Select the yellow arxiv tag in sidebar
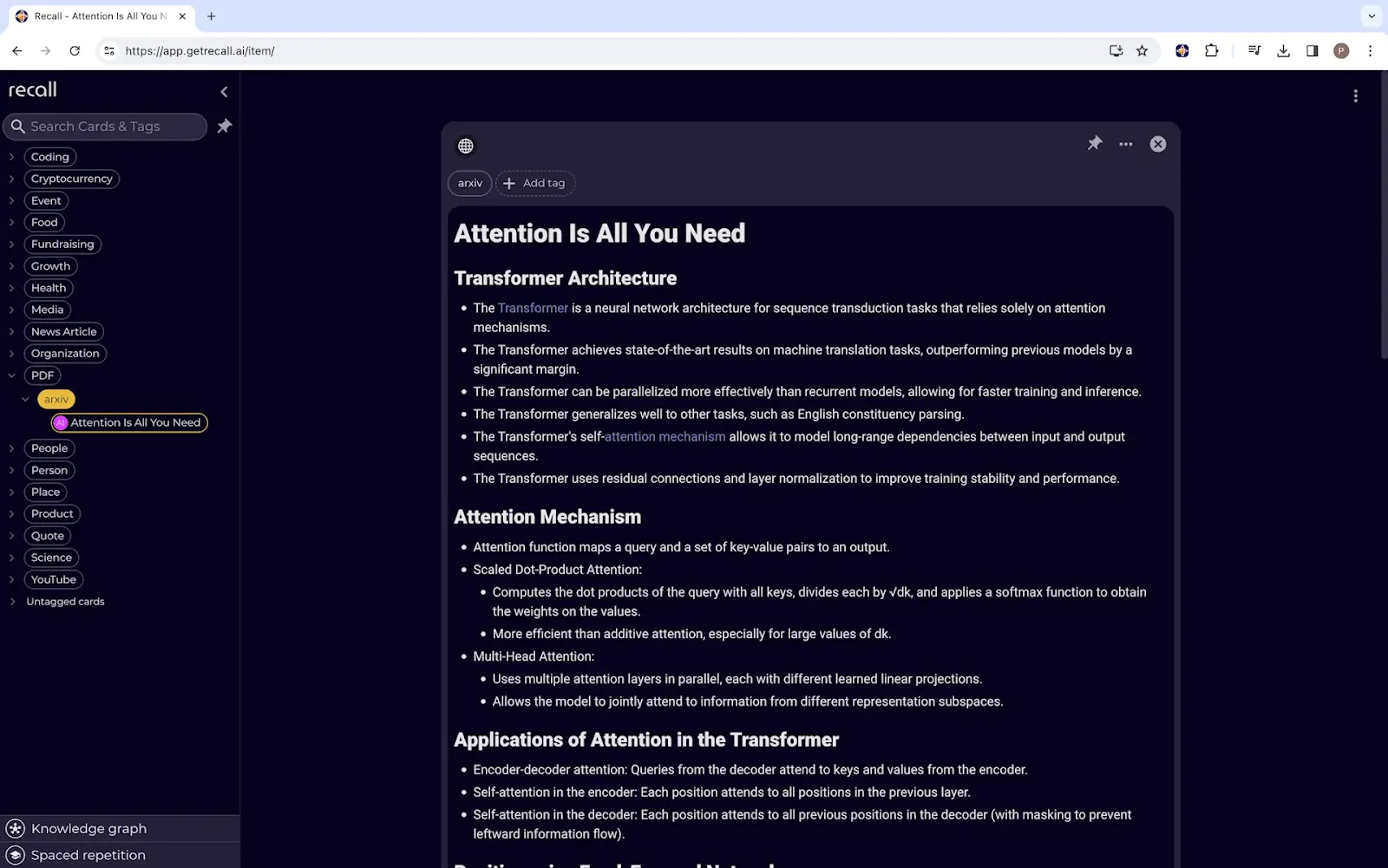The width and height of the screenshot is (1388, 868). (56, 400)
